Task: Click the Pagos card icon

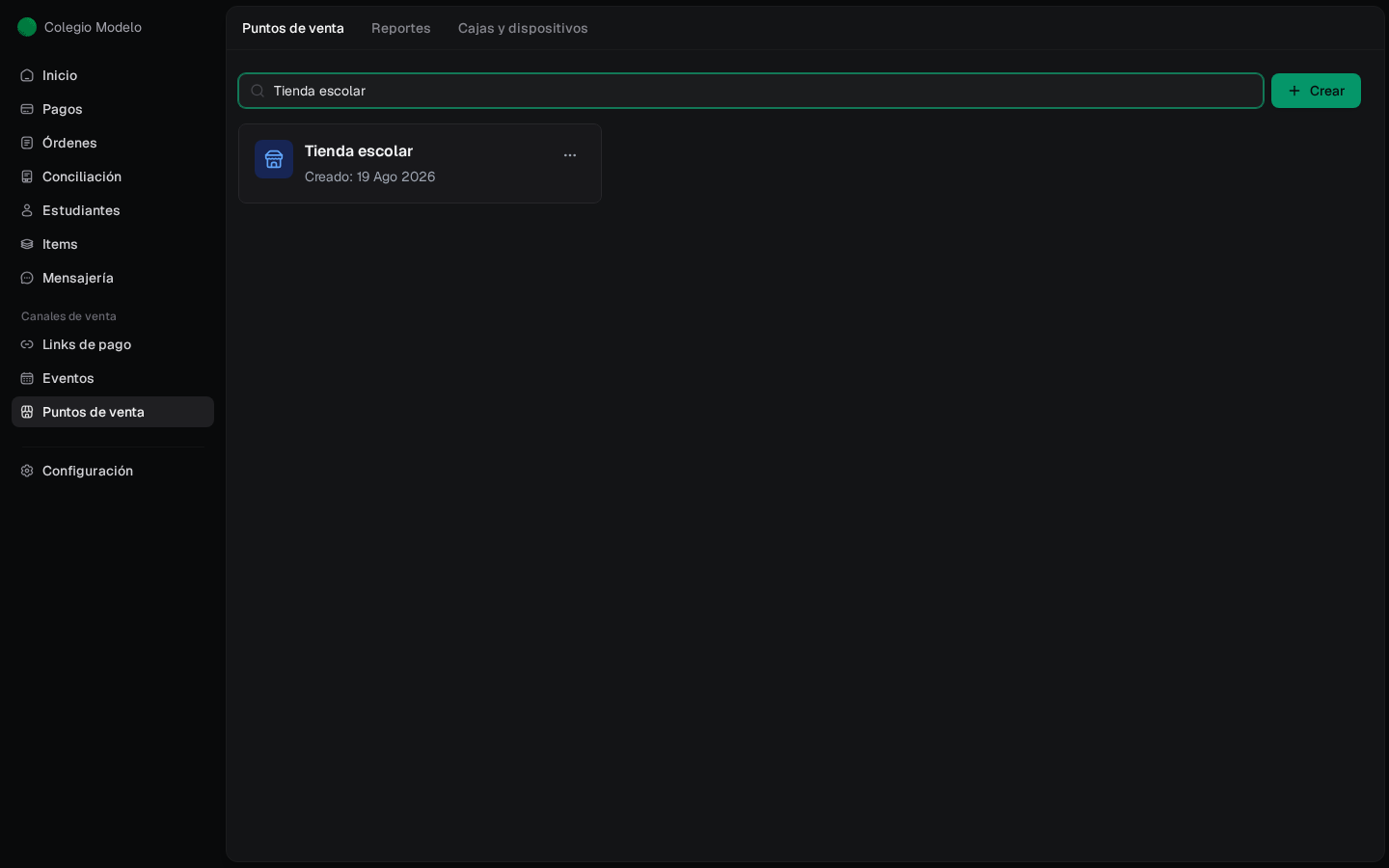Action: pyautogui.click(x=27, y=109)
